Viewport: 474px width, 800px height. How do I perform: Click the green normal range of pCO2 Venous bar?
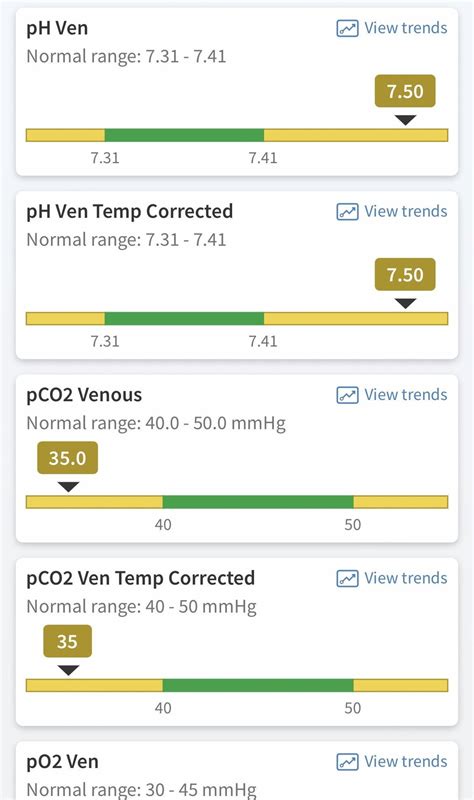pos(258,502)
